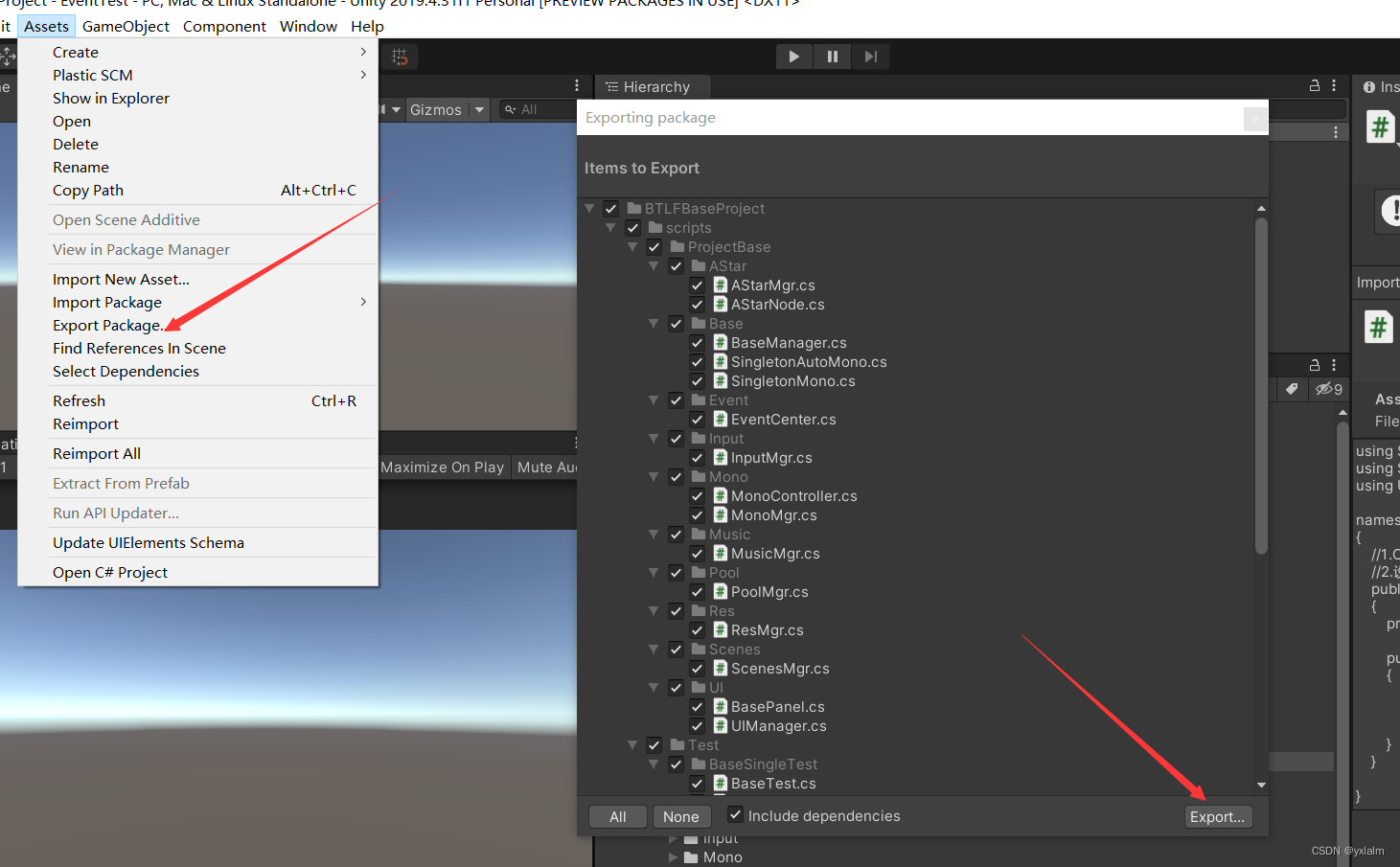This screenshot has height=867, width=1400.
Task: Uncheck the SingletonAutoMono.cs checkbox
Action: click(697, 361)
